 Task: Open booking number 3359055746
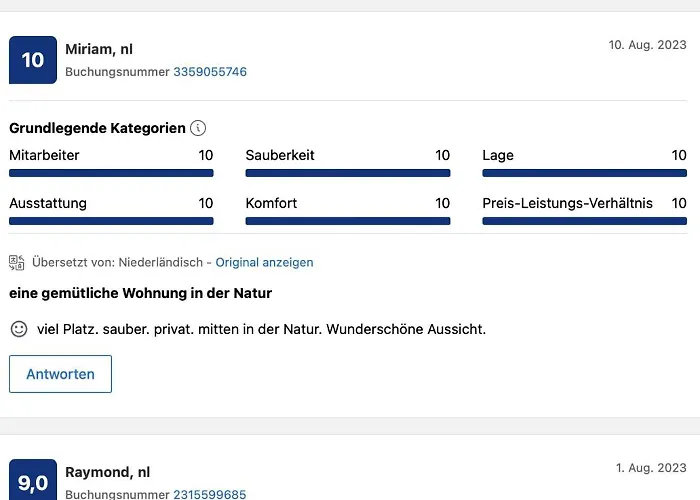click(210, 72)
